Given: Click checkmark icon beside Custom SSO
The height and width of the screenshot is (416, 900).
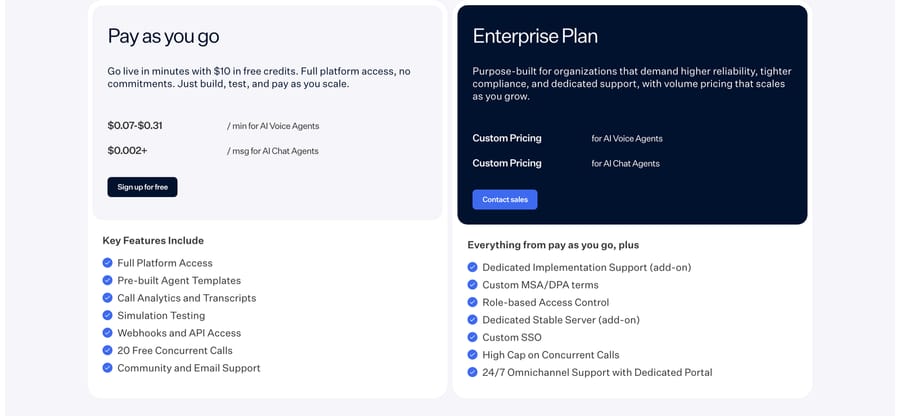Looking at the screenshot, I should [x=472, y=337].
